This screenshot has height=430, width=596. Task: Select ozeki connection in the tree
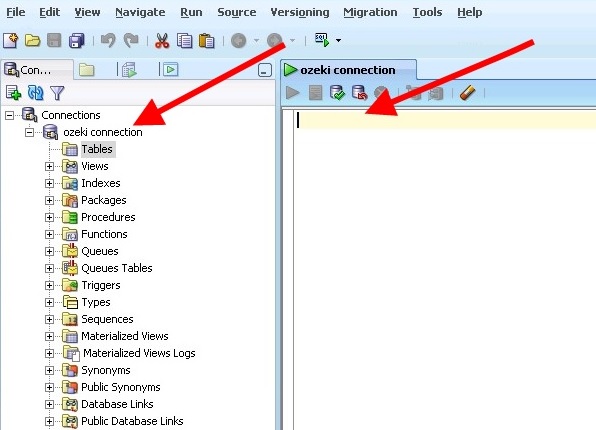103,132
